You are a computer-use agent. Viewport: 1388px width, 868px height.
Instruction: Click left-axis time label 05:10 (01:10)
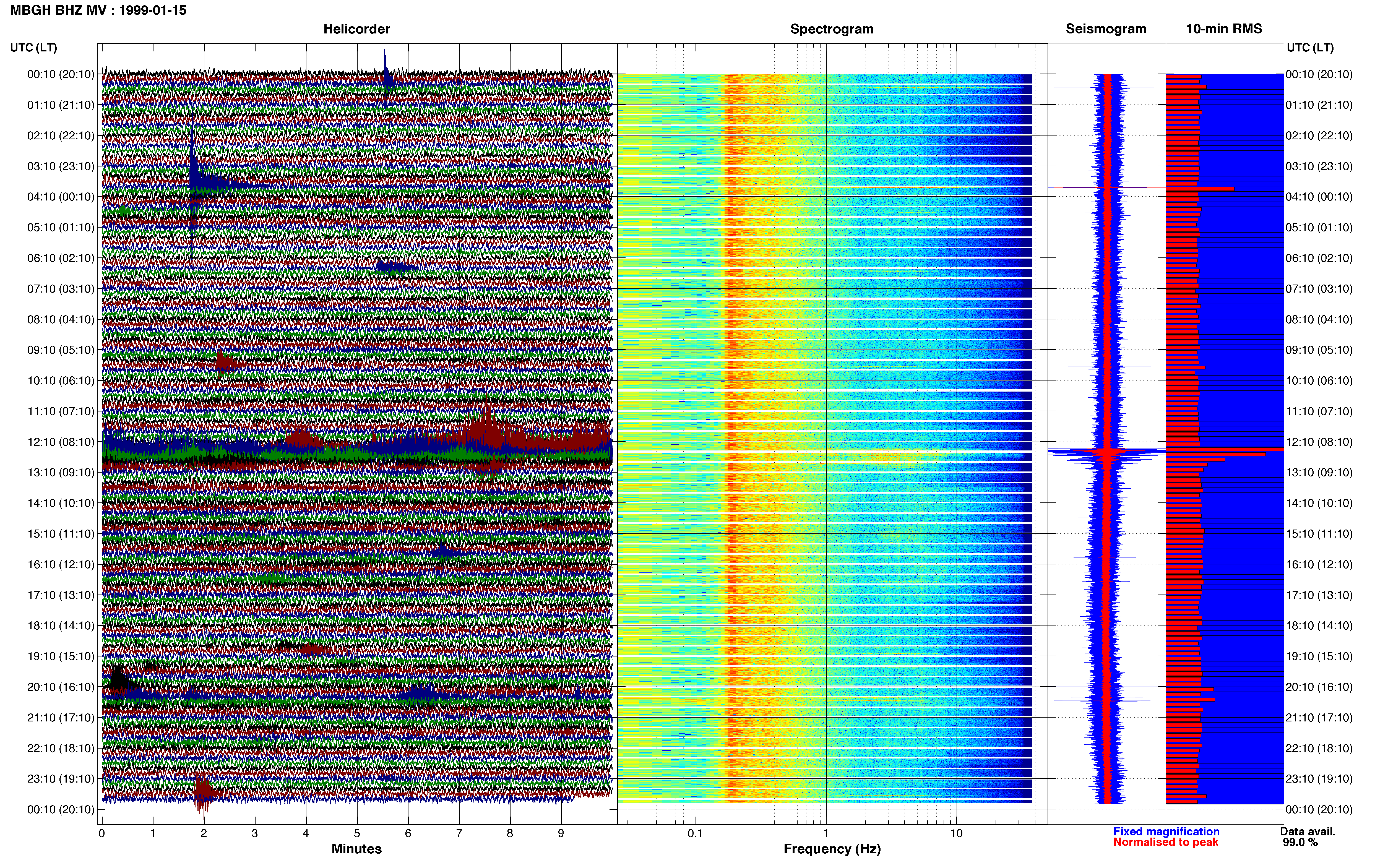pos(61,227)
